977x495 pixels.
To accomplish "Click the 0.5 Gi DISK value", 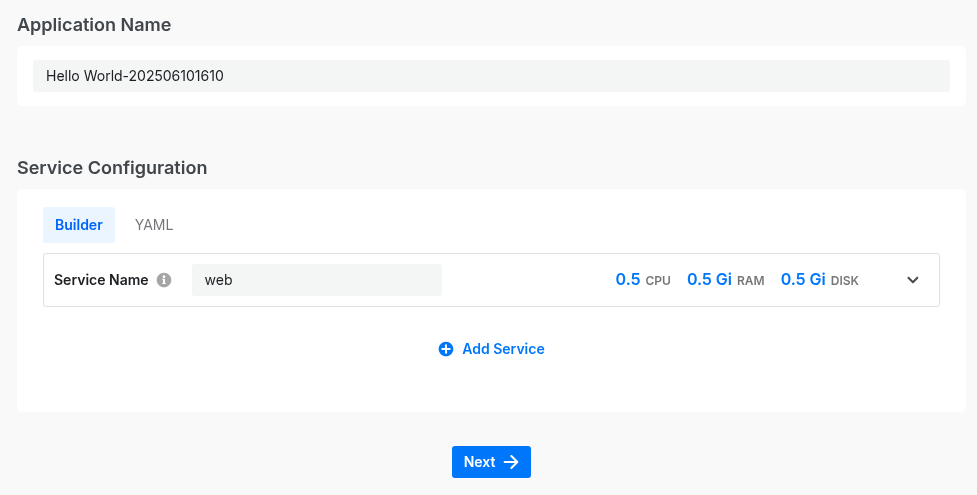I will point(803,280).
